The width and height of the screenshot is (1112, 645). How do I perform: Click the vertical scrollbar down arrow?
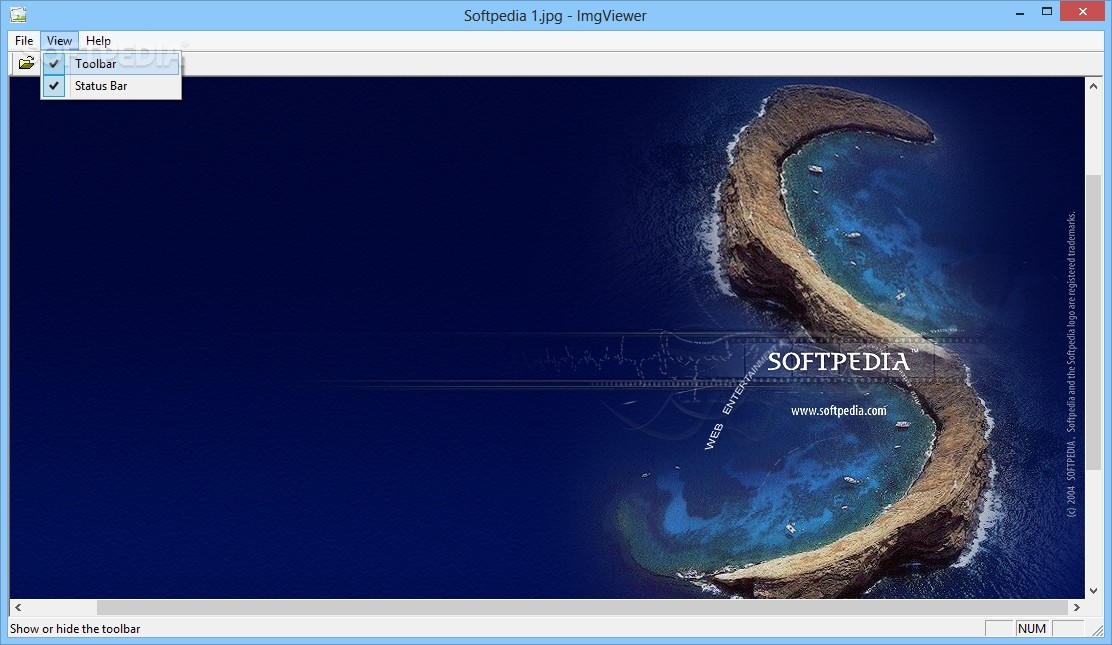[1093, 590]
